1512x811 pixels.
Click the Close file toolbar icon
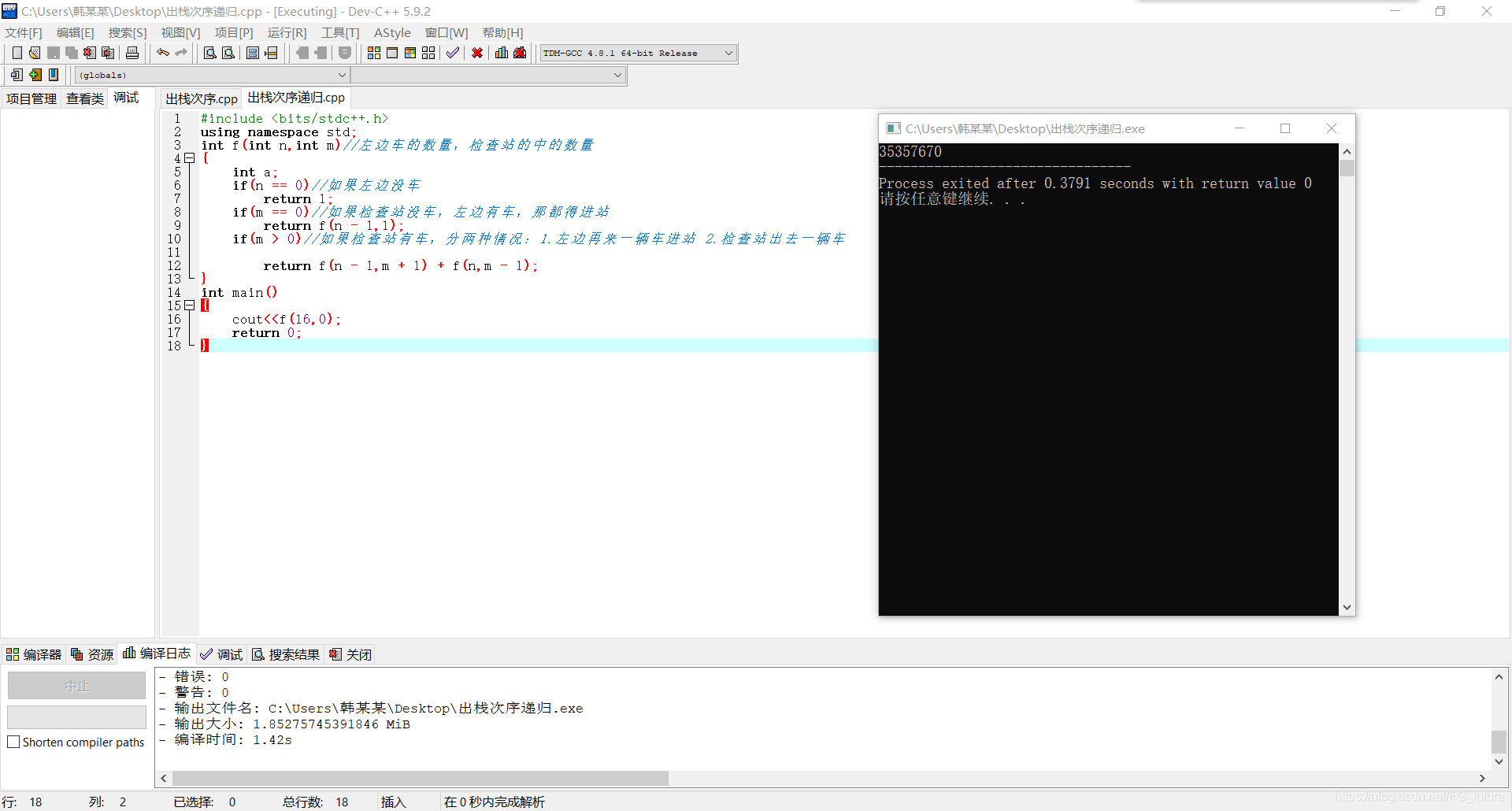coord(90,53)
